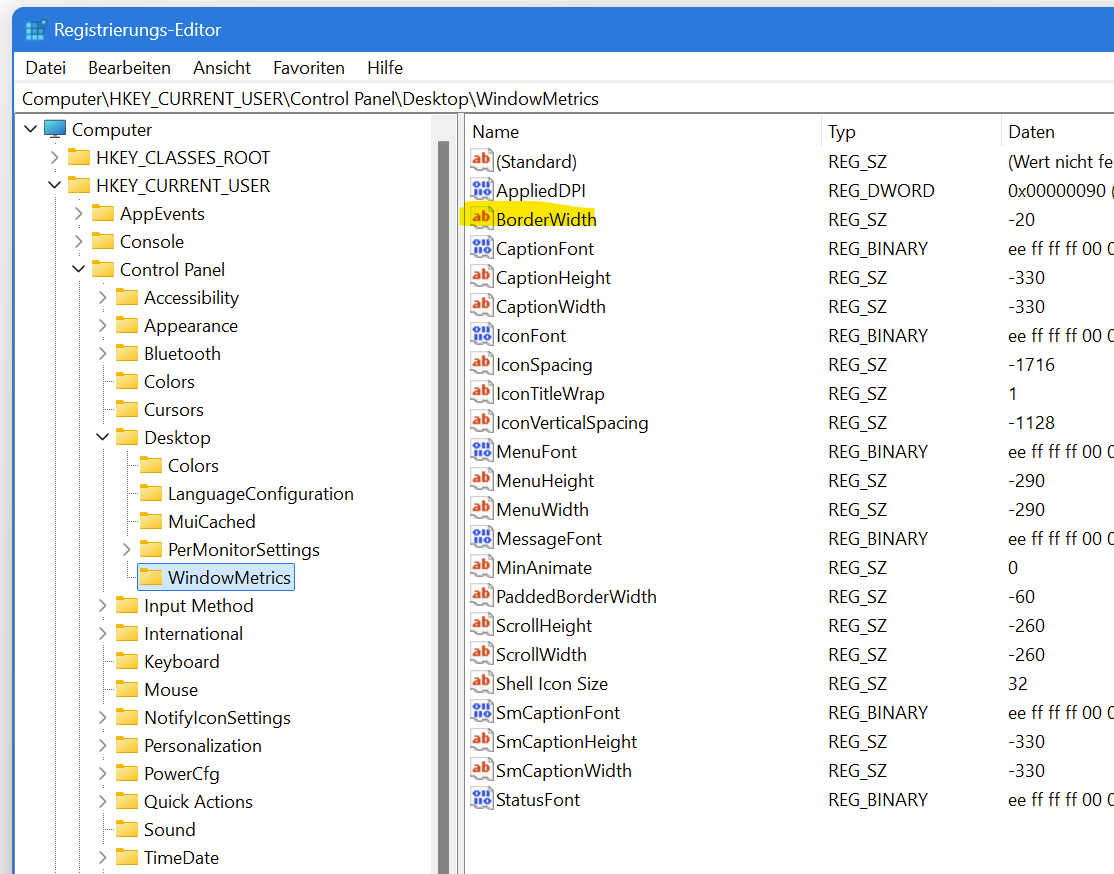The height and width of the screenshot is (874, 1114).
Task: Select the Cursors key
Action: click(174, 409)
